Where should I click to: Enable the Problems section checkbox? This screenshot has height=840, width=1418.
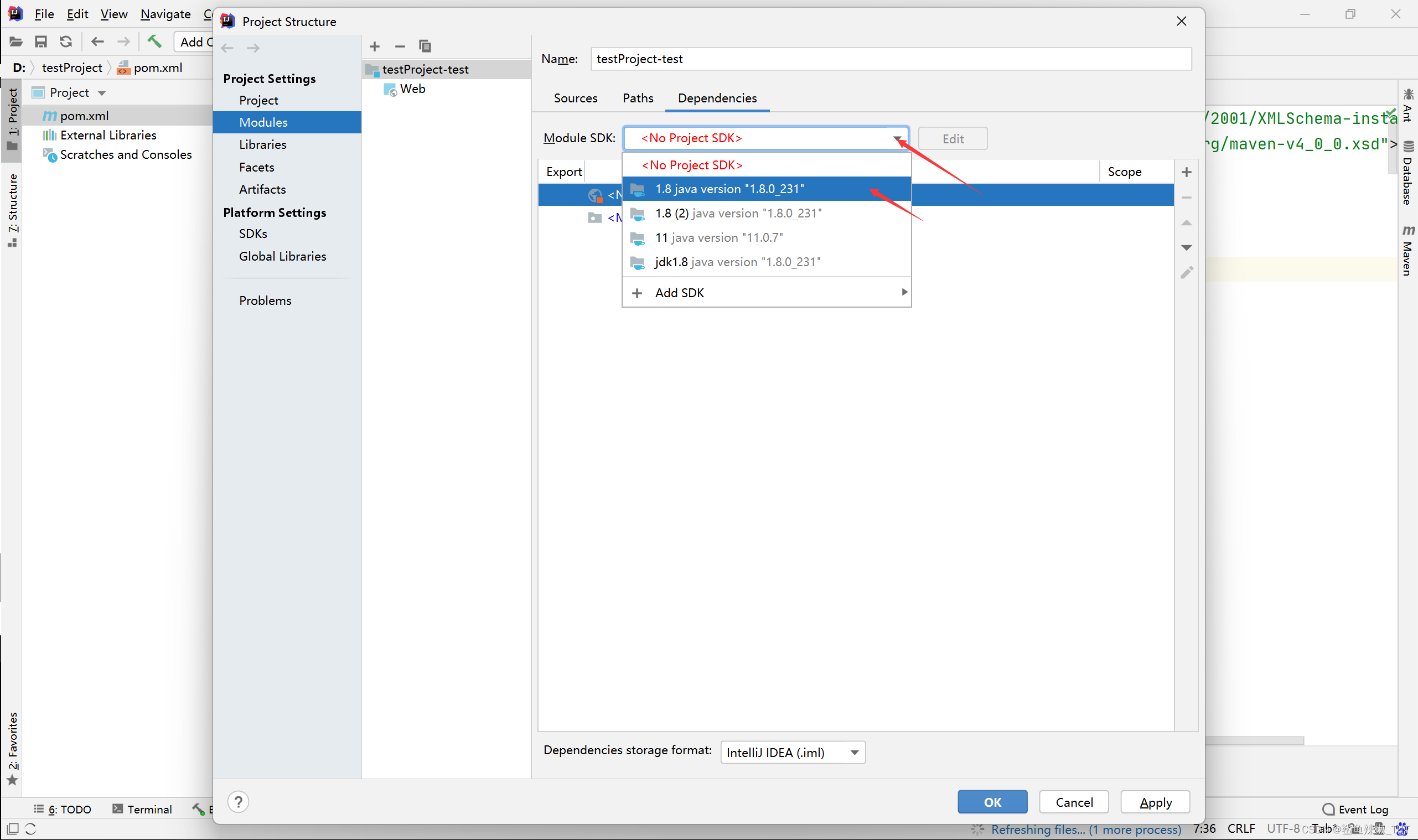(265, 301)
